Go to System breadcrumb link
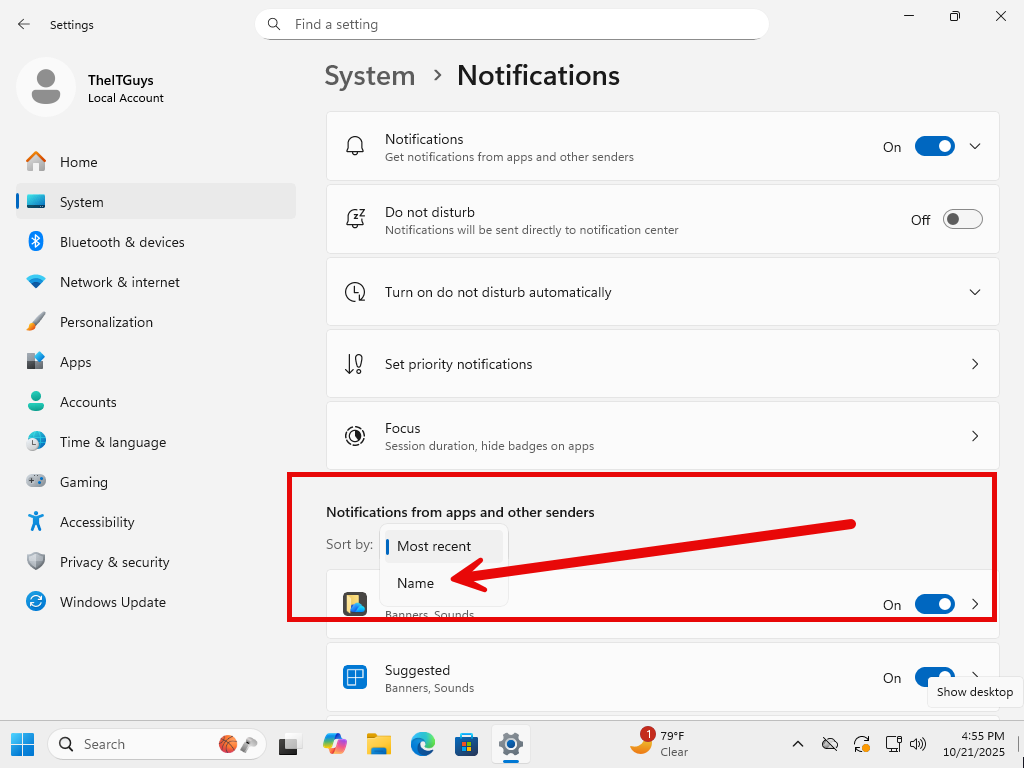 370,76
